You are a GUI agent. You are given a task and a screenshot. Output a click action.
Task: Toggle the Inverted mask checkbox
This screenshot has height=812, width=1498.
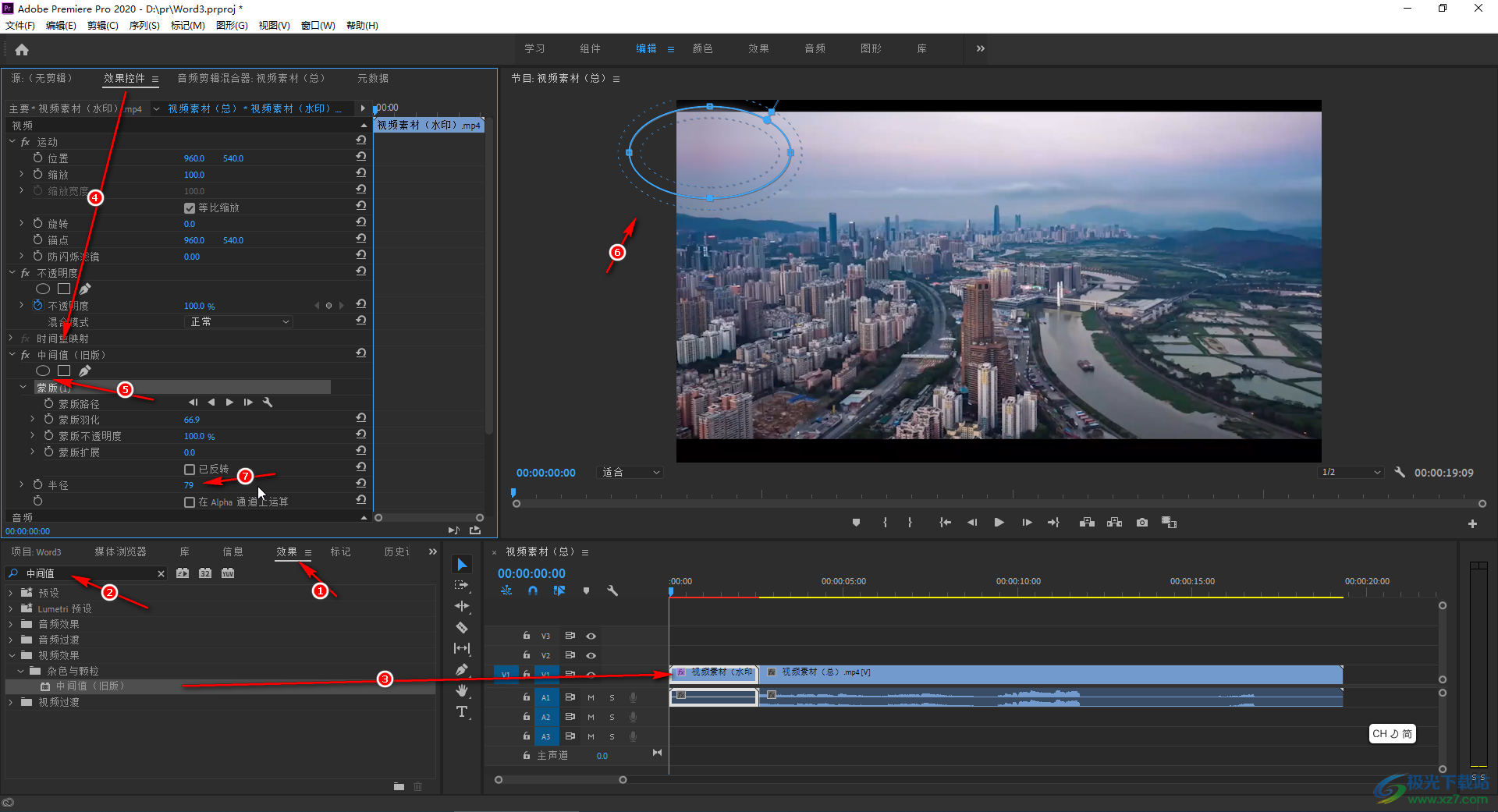click(189, 470)
